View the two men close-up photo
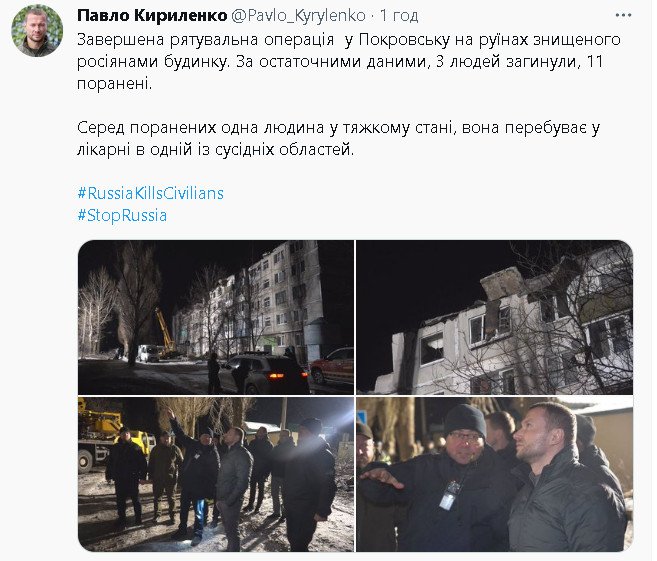Screen dimensions: 657x561 tap(494, 474)
